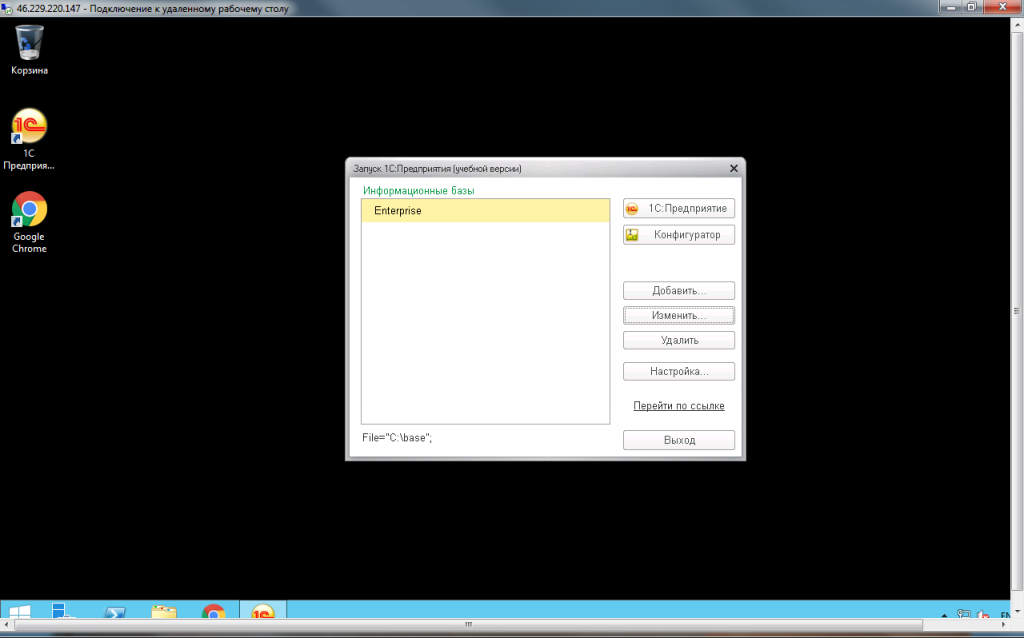Viewport: 1024px width, 638px height.
Task: Click the vertical scrollbar of remote session
Action: pyautogui.click(x=1017, y=311)
